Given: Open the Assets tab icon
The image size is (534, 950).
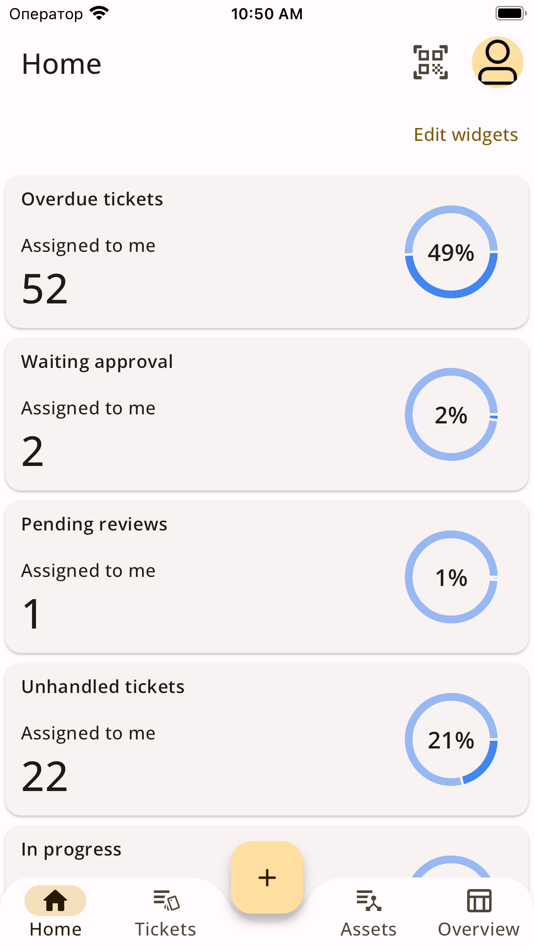Looking at the screenshot, I should point(369,900).
